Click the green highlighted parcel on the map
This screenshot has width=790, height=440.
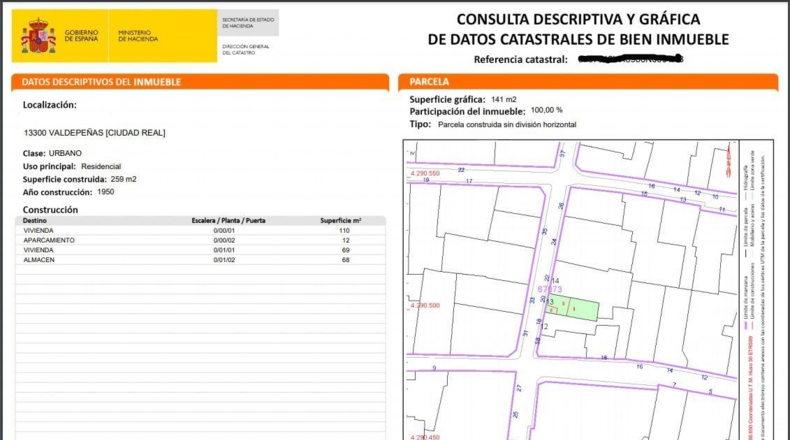point(573,307)
